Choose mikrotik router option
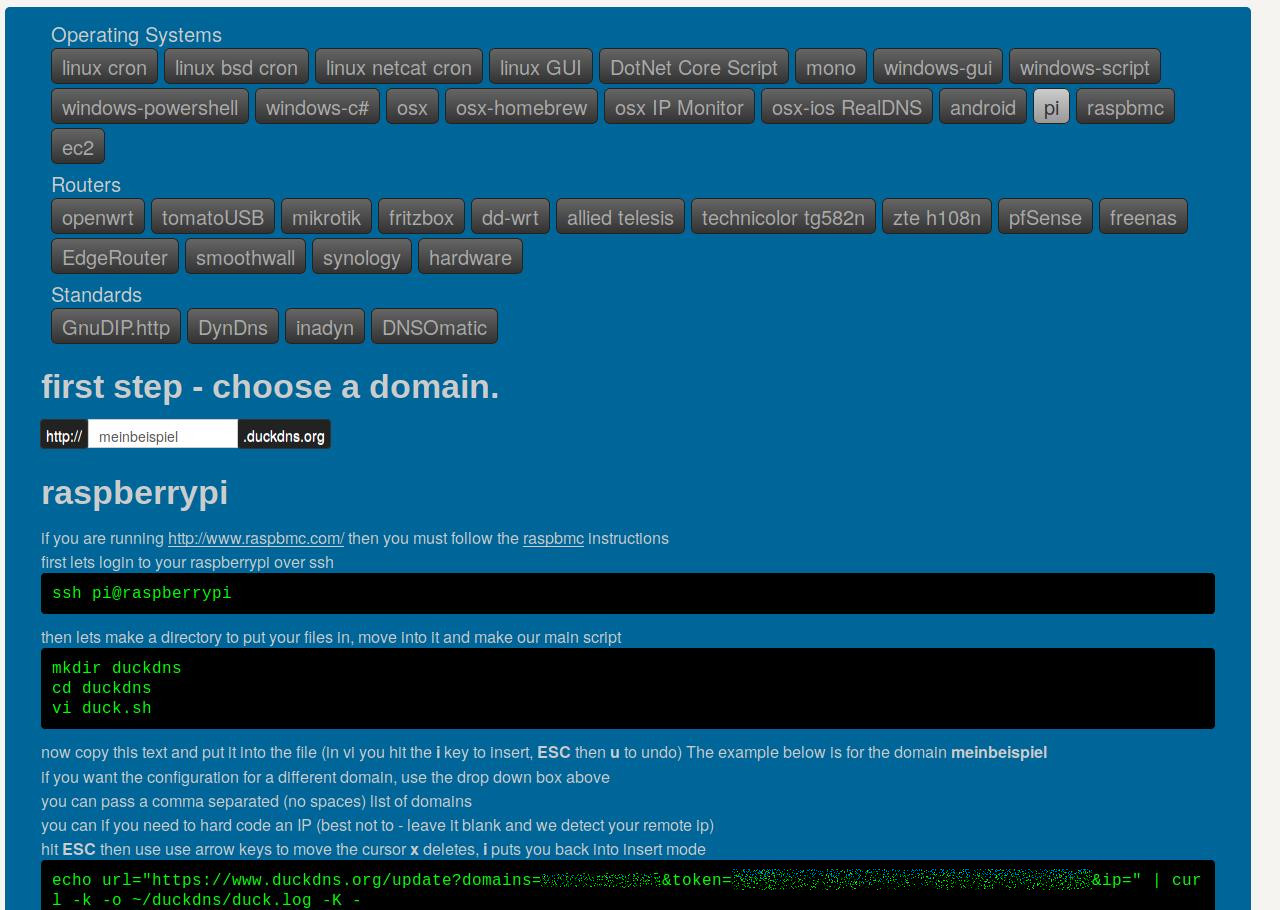This screenshot has width=1280, height=910. point(326,217)
